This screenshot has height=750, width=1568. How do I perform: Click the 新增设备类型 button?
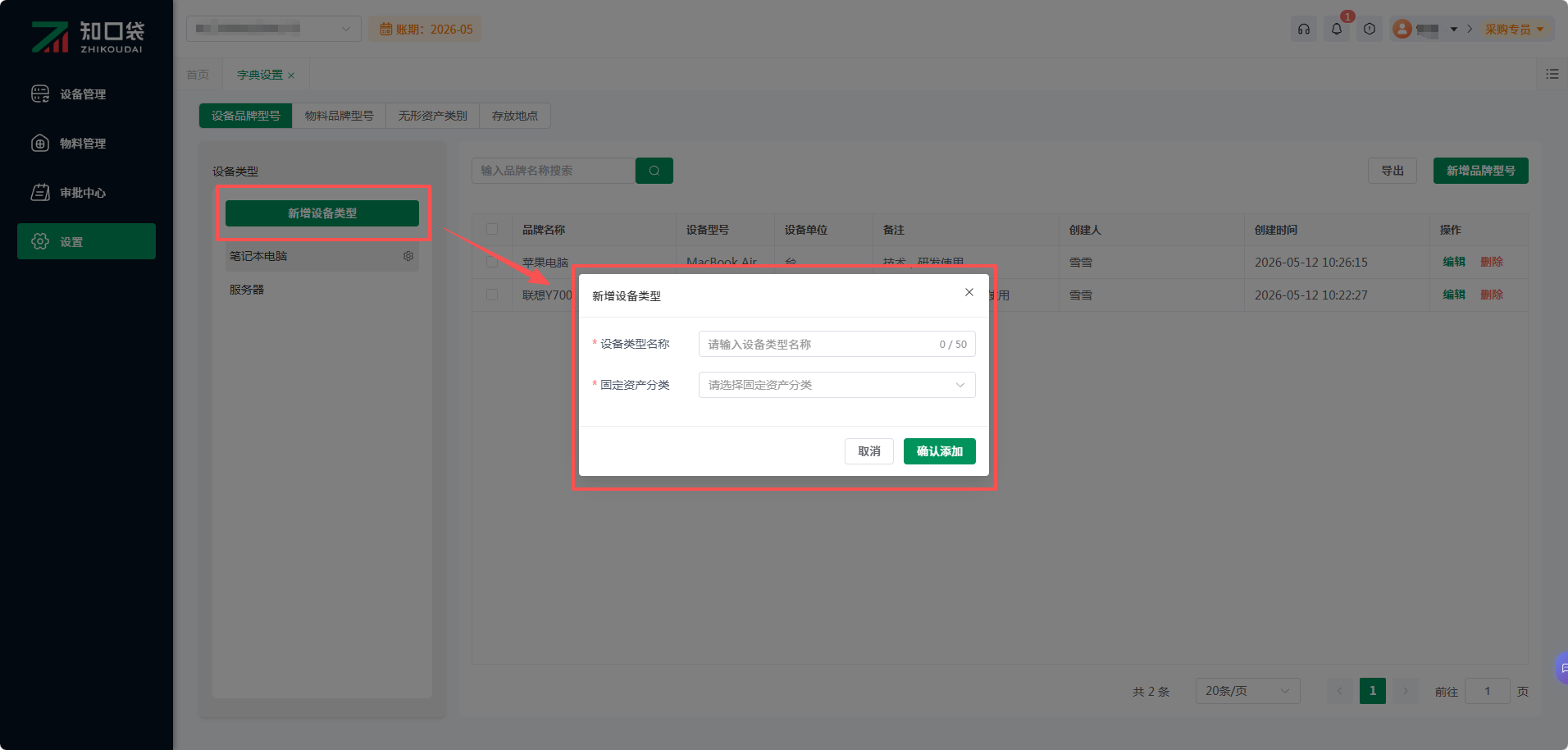point(322,213)
